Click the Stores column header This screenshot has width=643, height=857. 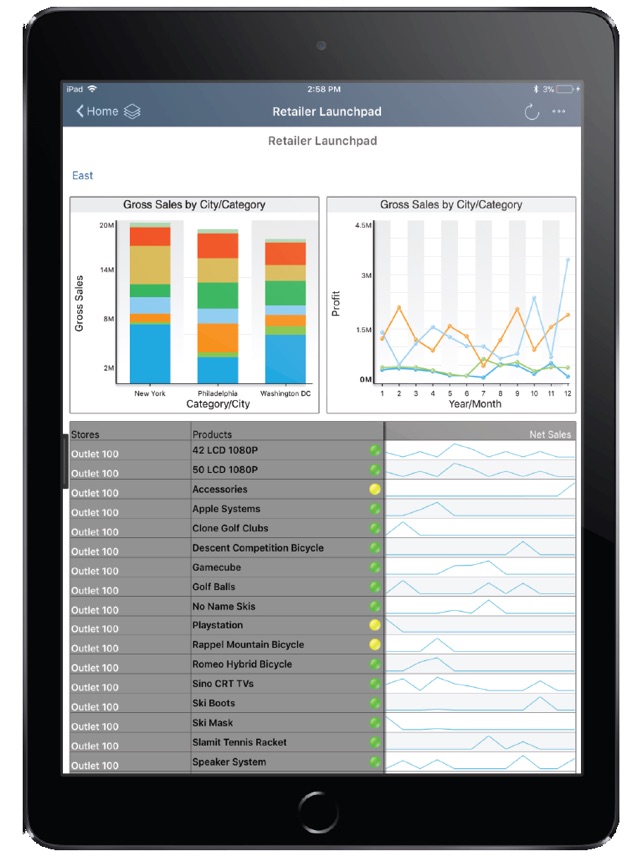coord(85,435)
